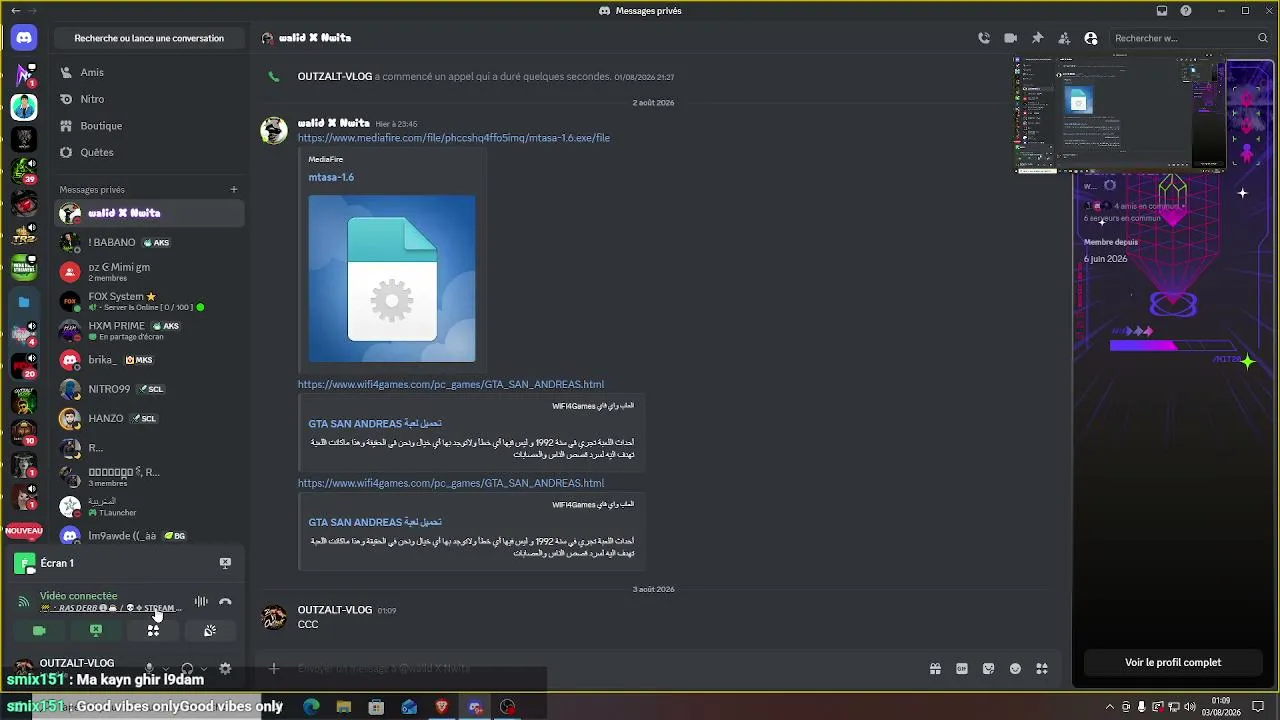1280x720 pixels.
Task: Open second wifi4games GTA_SAN_ANDREAS link
Action: click(x=451, y=483)
